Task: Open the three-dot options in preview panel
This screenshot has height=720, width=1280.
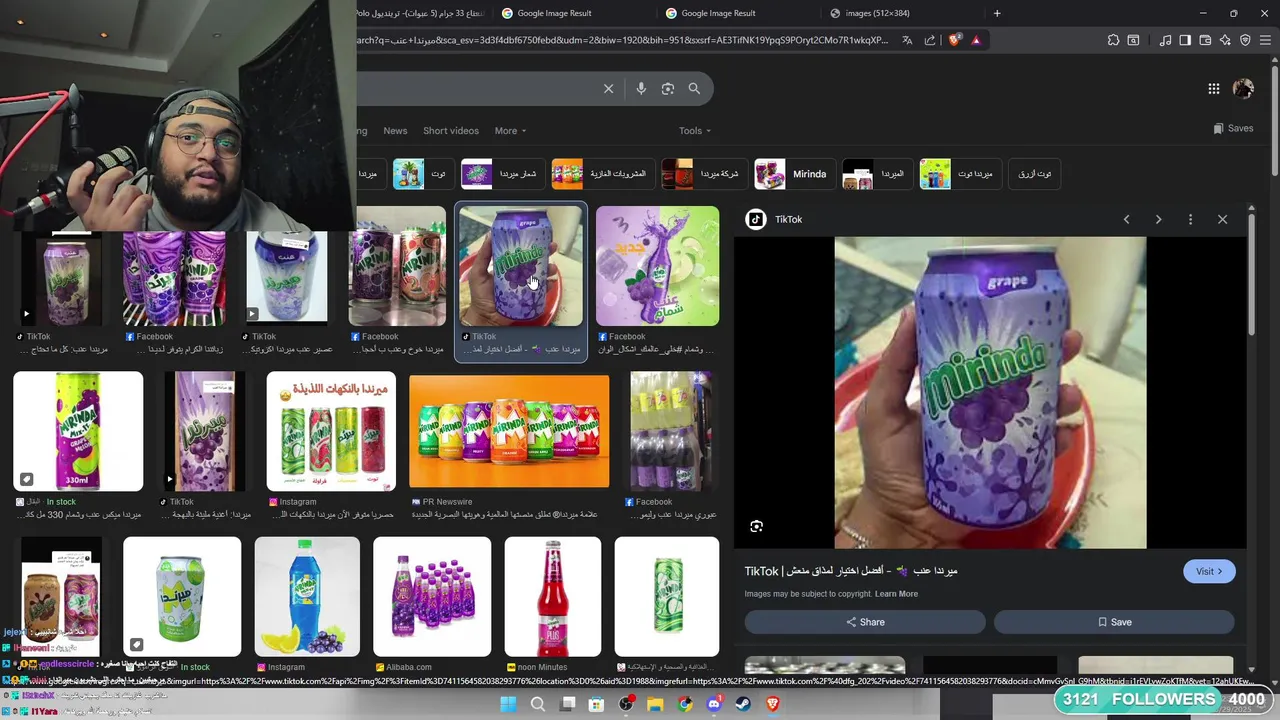Action: [1190, 219]
